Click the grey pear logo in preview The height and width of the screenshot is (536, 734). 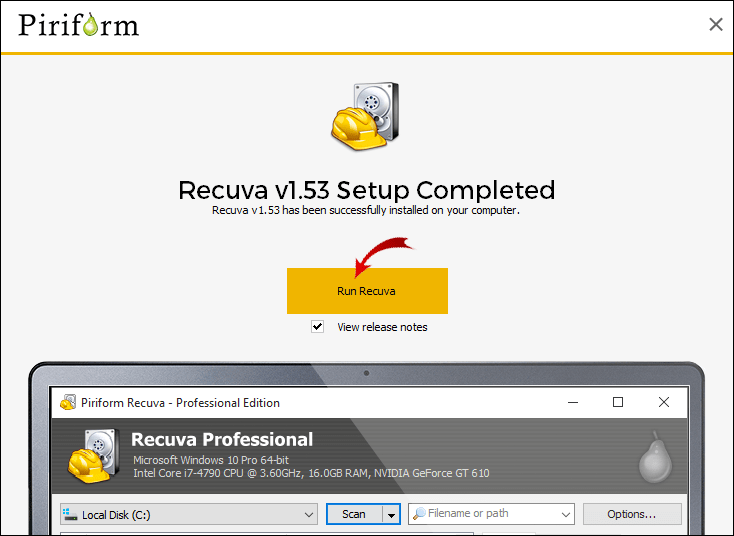655,457
